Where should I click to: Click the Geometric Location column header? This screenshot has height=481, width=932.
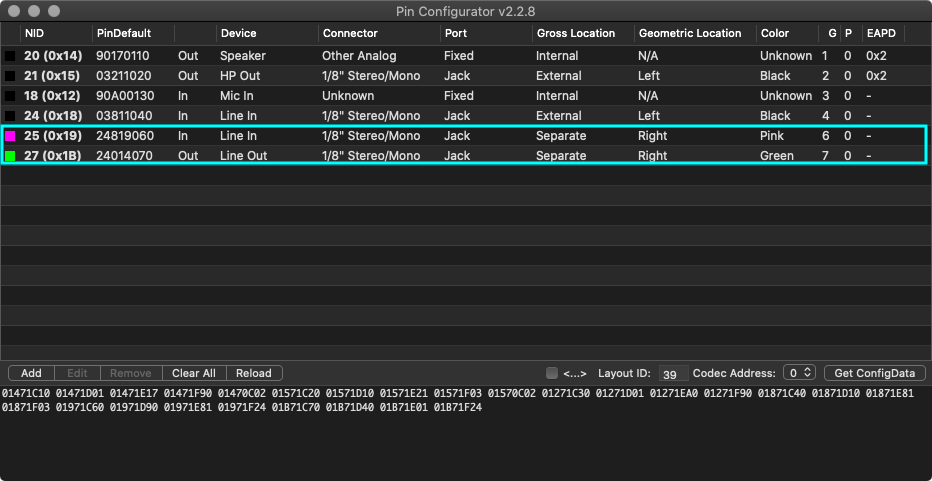695,33
